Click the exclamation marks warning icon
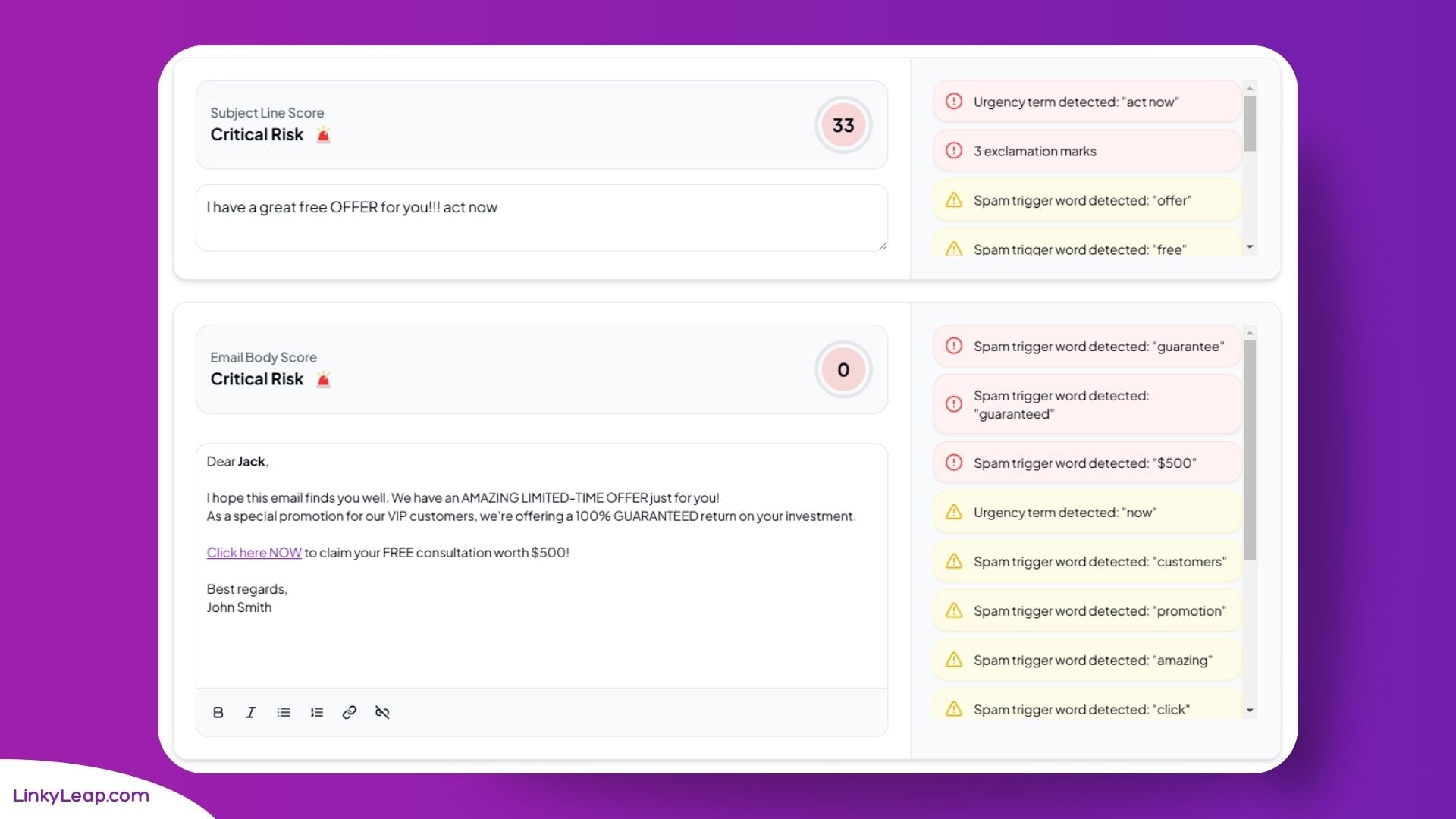The width and height of the screenshot is (1456, 819). click(x=953, y=151)
